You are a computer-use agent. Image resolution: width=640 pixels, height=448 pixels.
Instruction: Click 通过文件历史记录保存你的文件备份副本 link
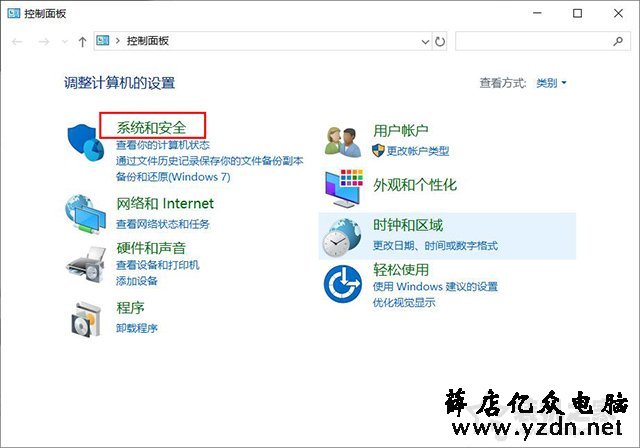coord(210,161)
